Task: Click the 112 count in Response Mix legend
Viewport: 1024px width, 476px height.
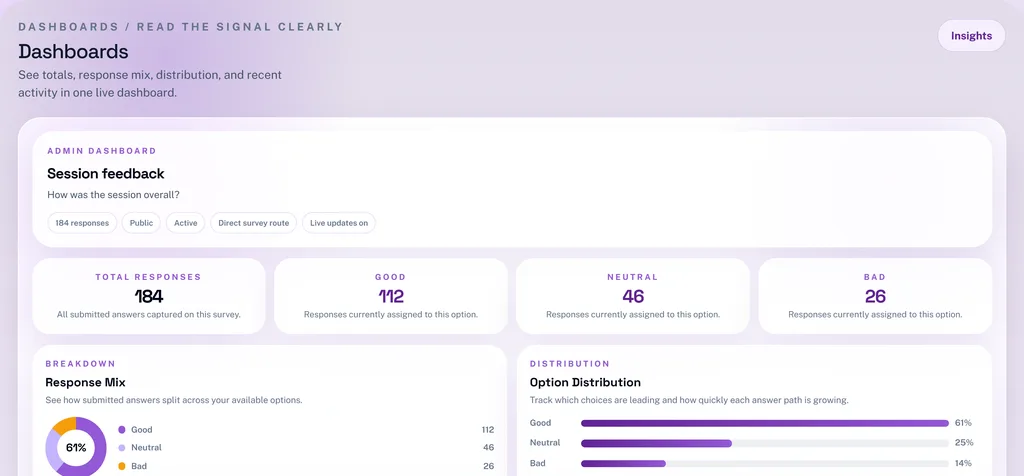Action: point(488,430)
